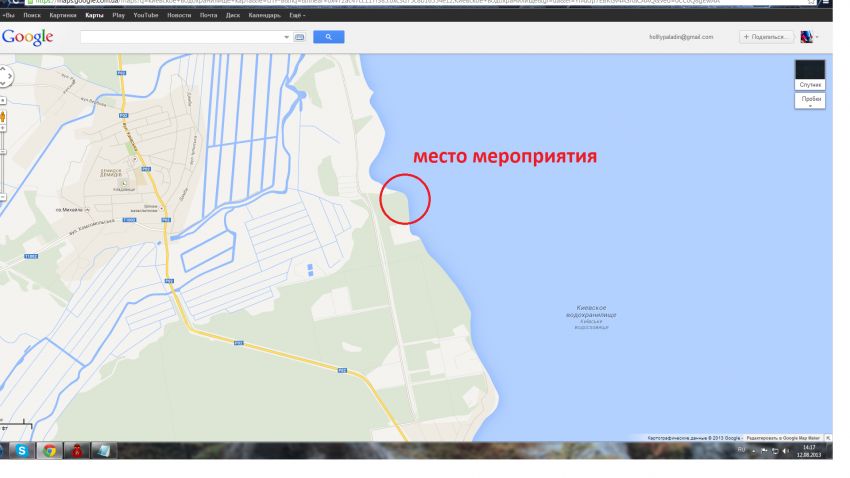Viewport: 850px width, 478px height.
Task: Open Skype from the taskbar
Action: 21,450
